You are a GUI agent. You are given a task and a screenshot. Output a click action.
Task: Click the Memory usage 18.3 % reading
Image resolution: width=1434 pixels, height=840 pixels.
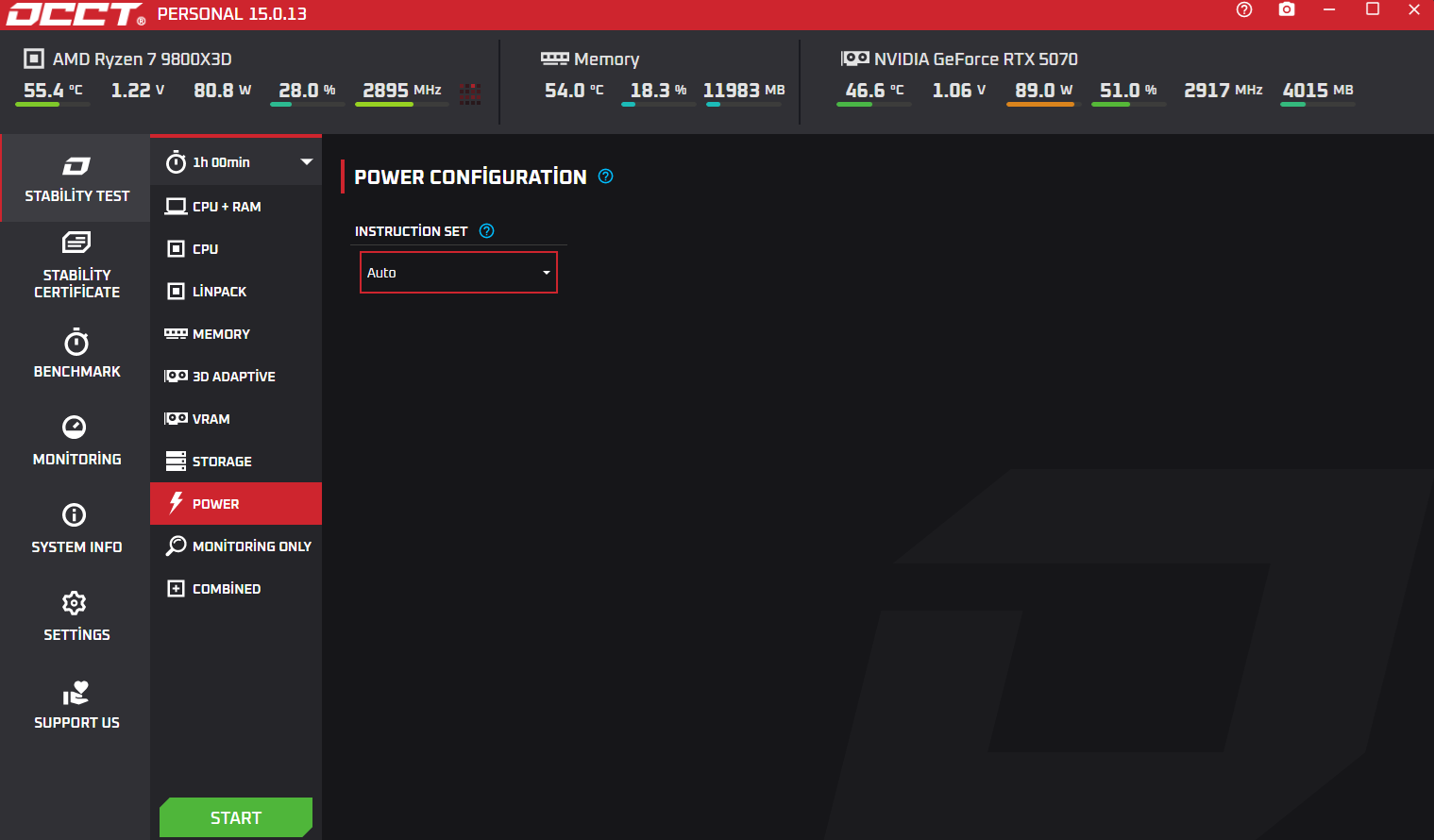[659, 91]
